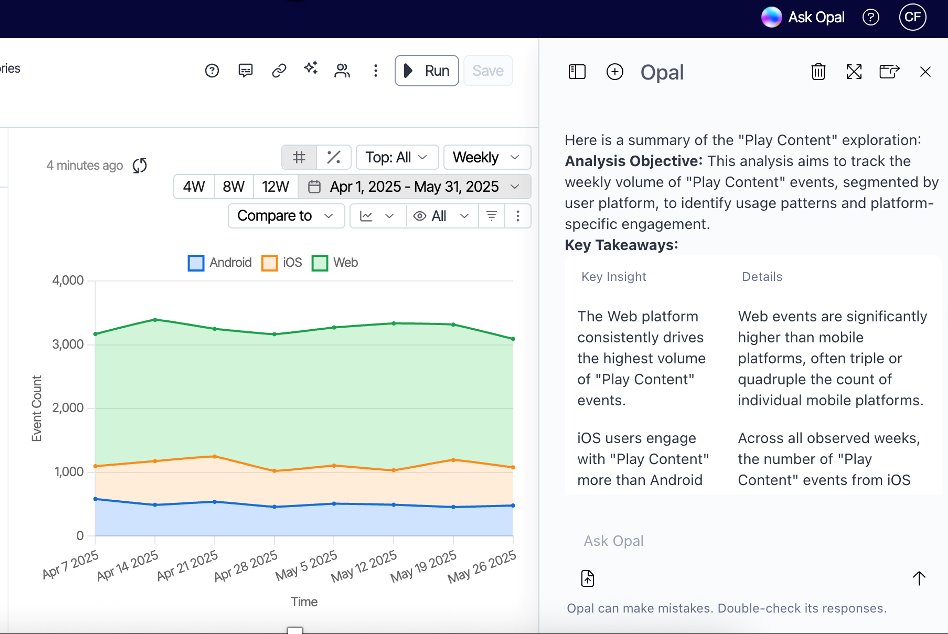Delete the Opal conversation with the trash icon
This screenshot has width=948, height=634.
[x=818, y=71]
